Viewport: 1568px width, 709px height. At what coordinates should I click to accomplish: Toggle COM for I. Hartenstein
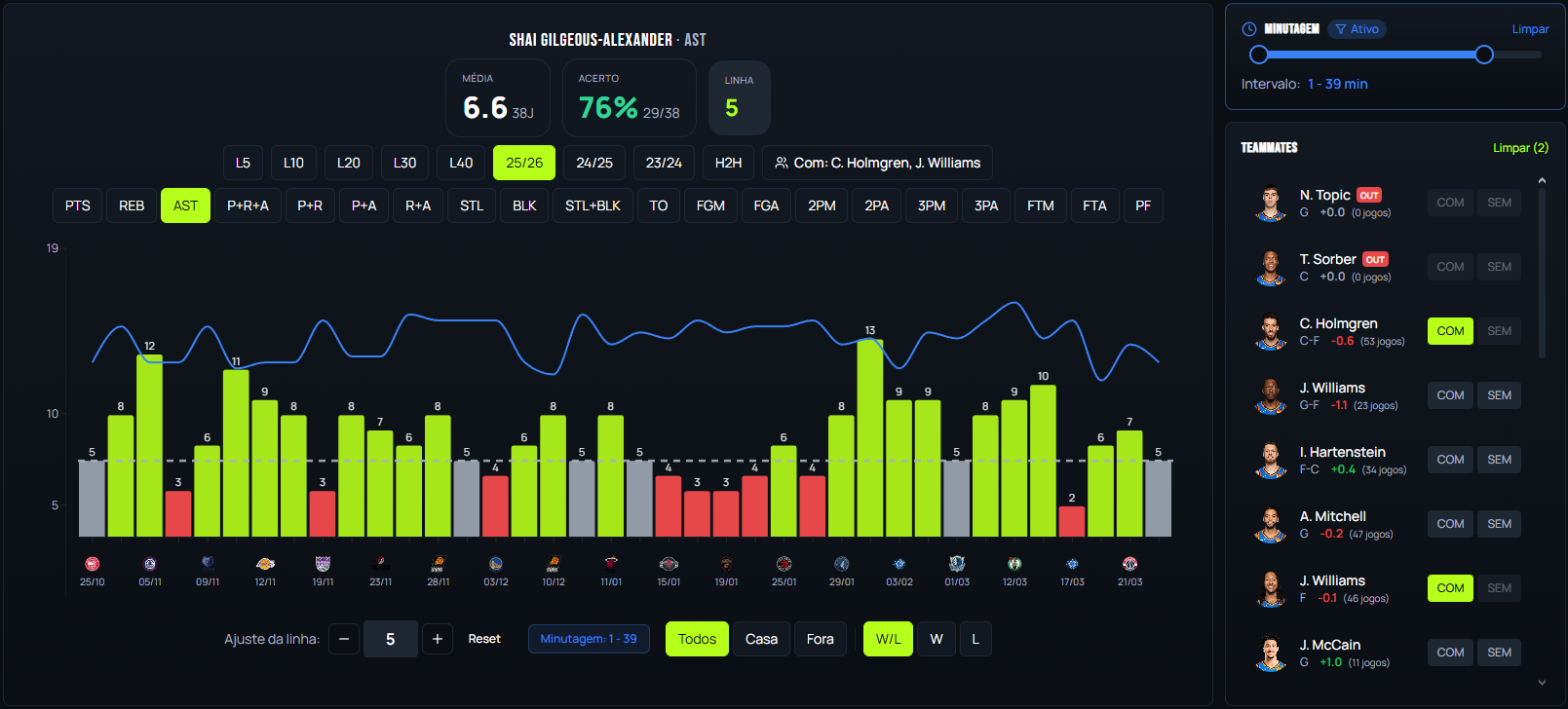coord(1450,460)
